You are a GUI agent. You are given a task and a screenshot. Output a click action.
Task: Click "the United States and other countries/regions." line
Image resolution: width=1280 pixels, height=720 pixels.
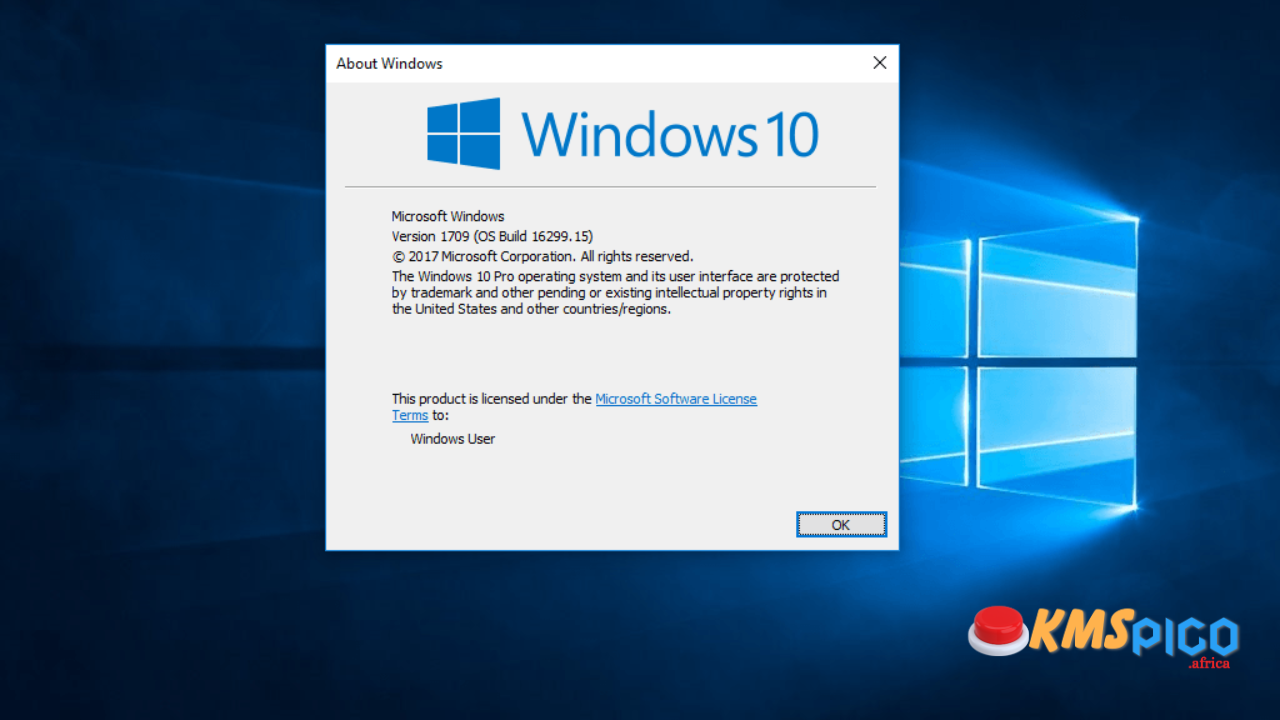click(531, 309)
